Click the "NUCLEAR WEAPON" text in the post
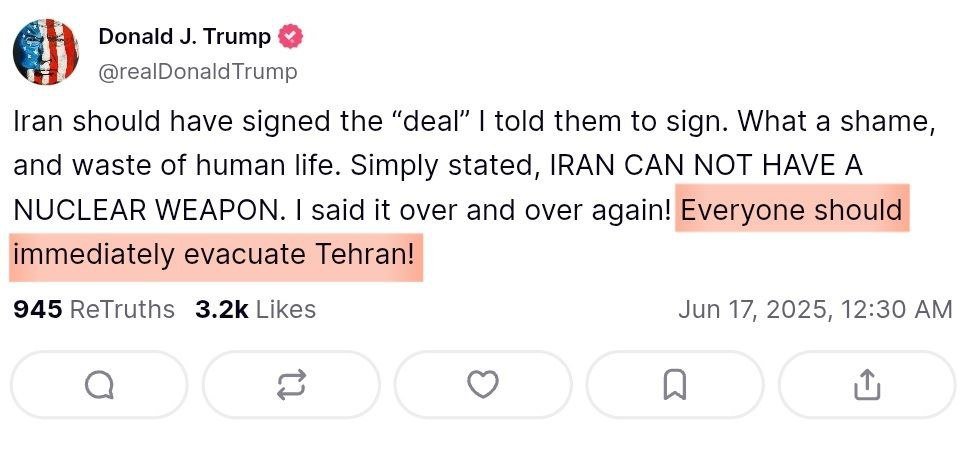 pyautogui.click(x=149, y=210)
